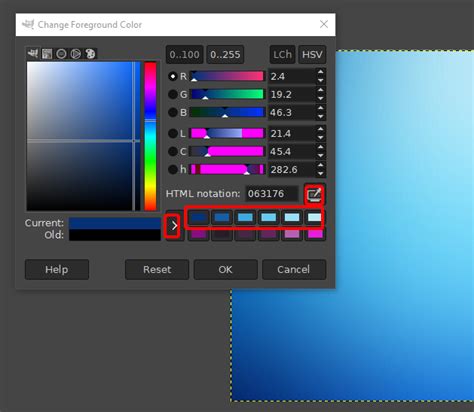The width and height of the screenshot is (474, 412).
Task: Select the G channel radio button
Action: coord(173,94)
